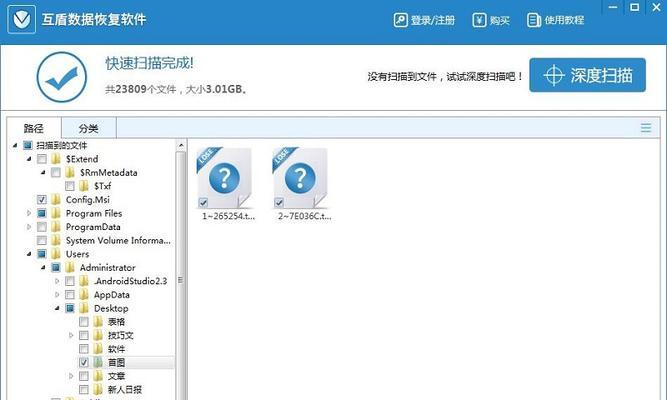The height and width of the screenshot is (400, 667).
Task: Uncheck the Config.Msi checkbox
Action: pyautogui.click(x=42, y=200)
